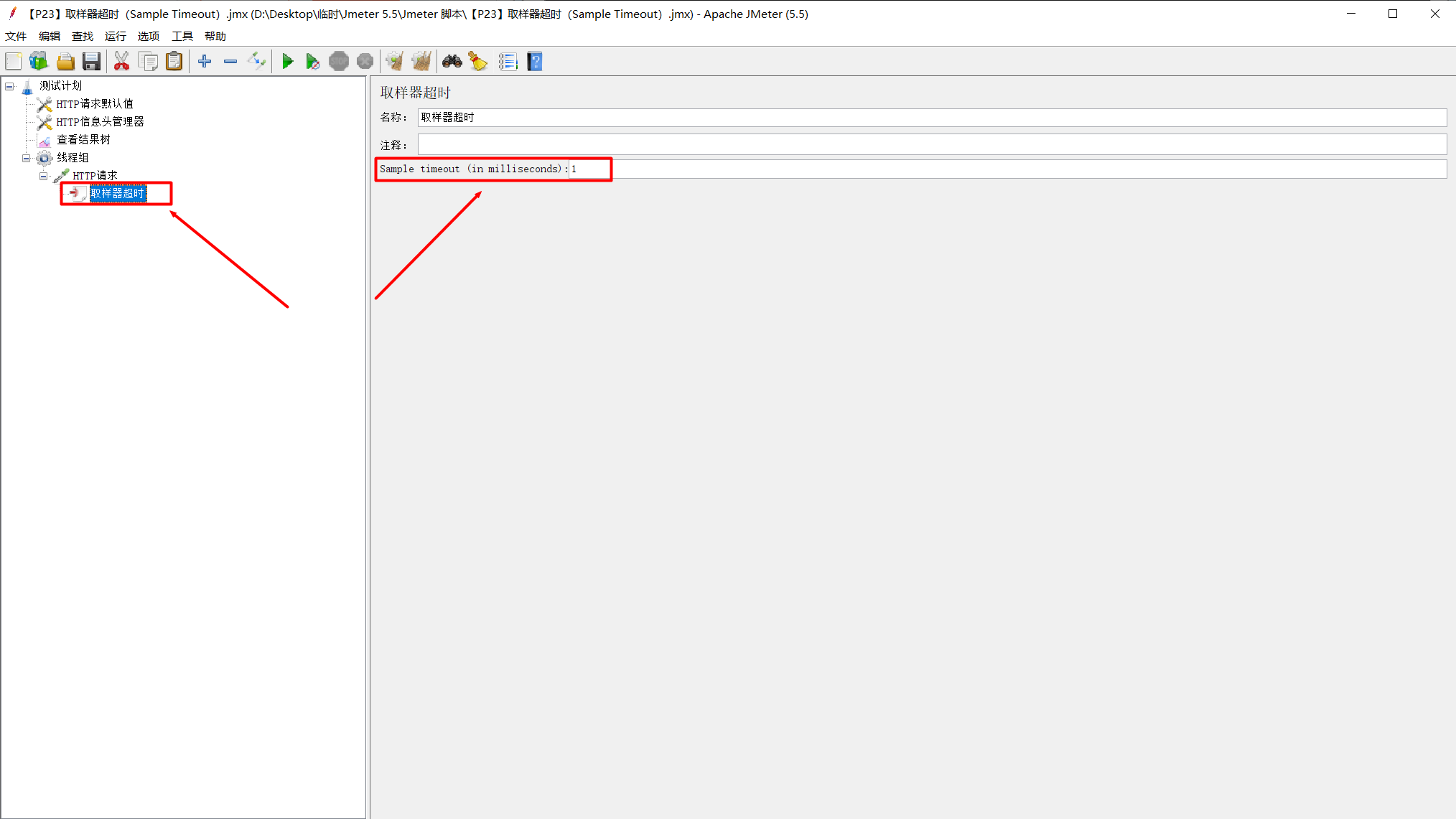Reset search with yellow brush icon
Viewport: 1456px width, 819px height.
(x=478, y=62)
